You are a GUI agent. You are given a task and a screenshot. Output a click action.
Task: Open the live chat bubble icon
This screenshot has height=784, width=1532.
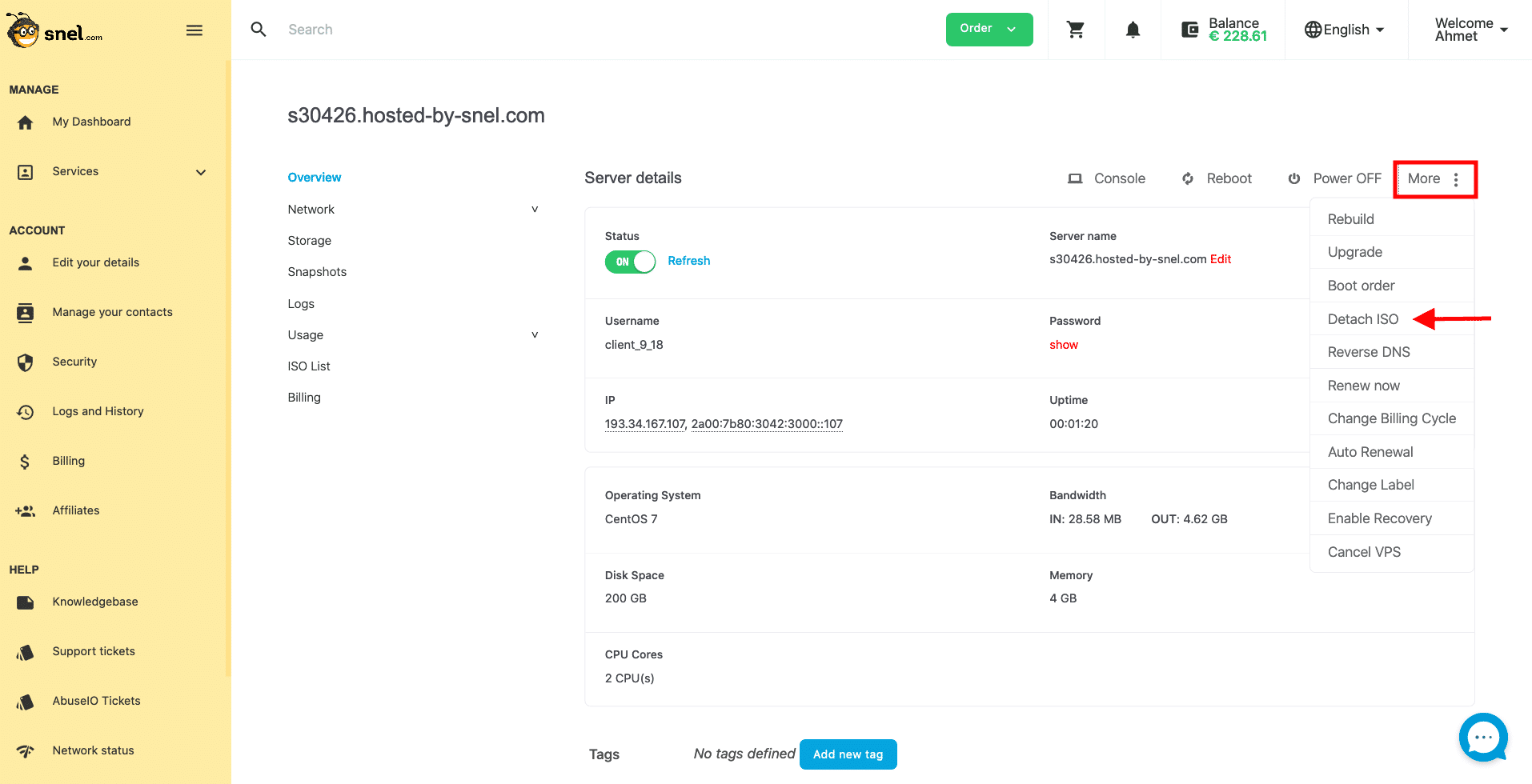tap(1483, 737)
